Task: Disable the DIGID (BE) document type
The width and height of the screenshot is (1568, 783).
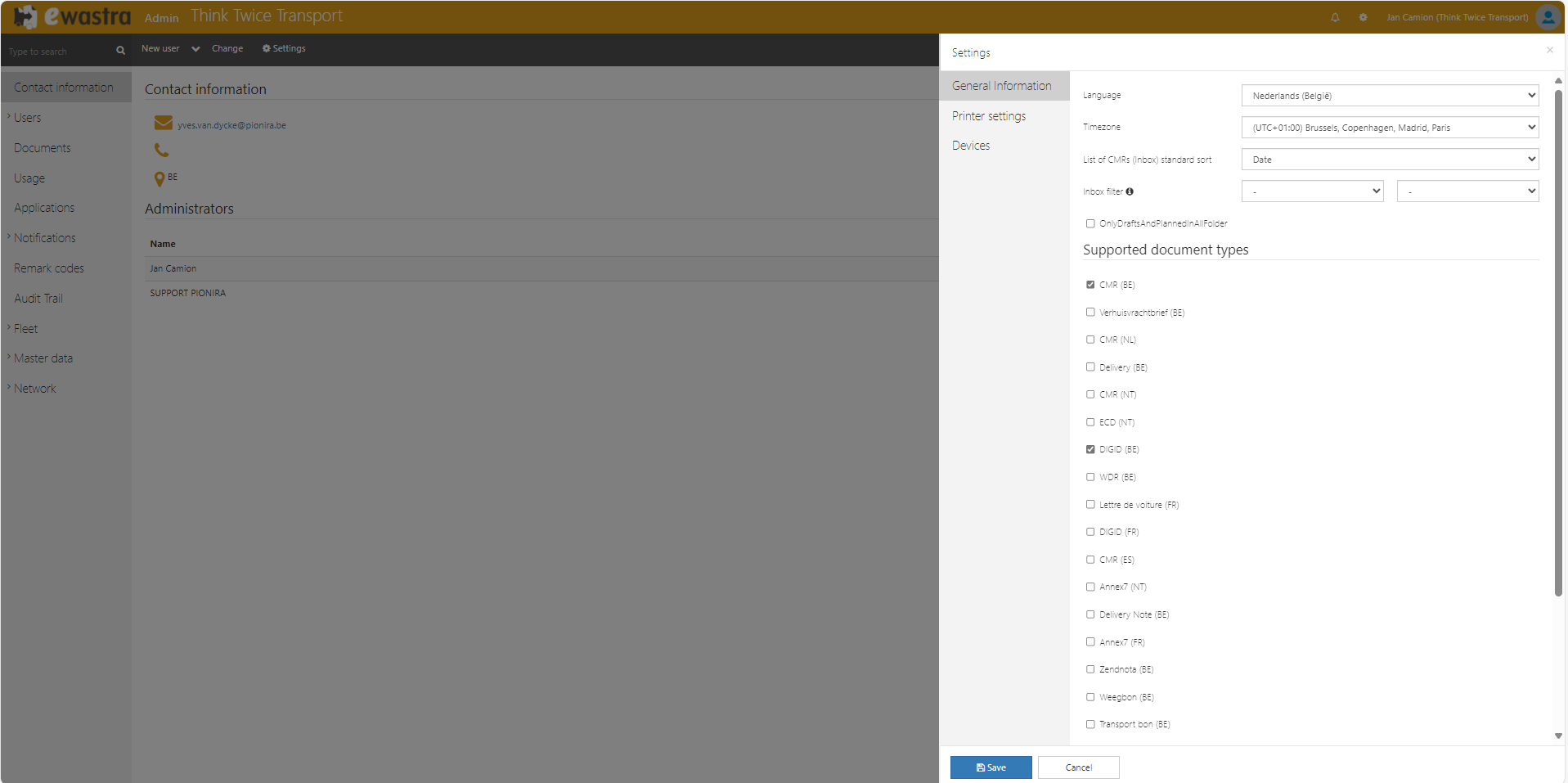Action: [x=1090, y=448]
